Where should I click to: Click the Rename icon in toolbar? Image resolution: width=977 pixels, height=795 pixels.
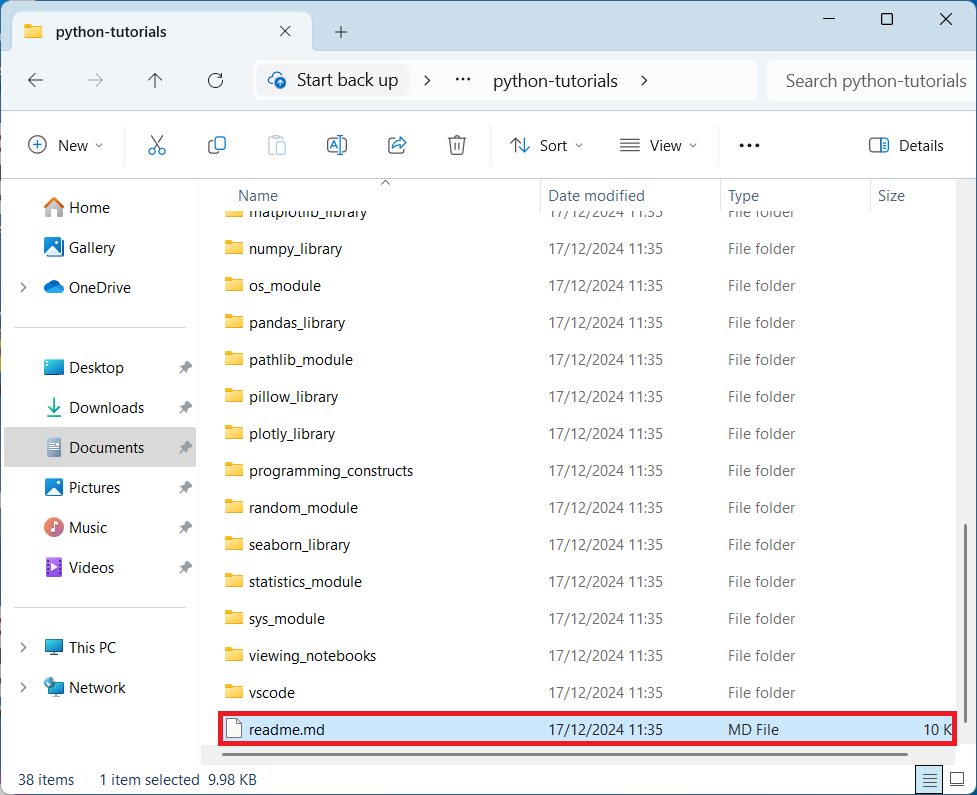pos(337,145)
